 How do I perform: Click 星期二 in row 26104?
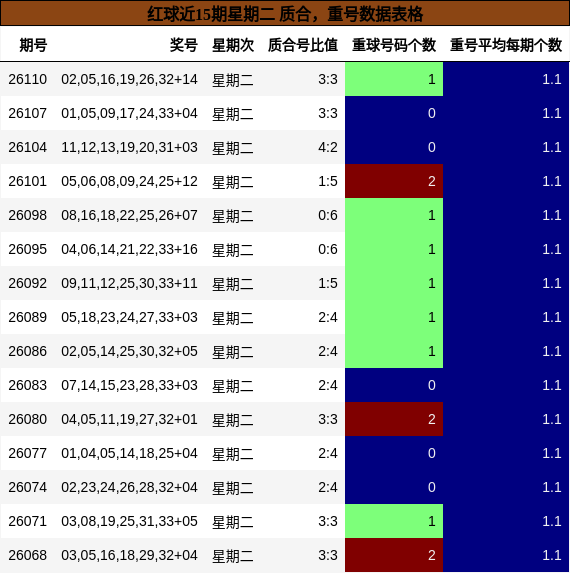(233, 148)
